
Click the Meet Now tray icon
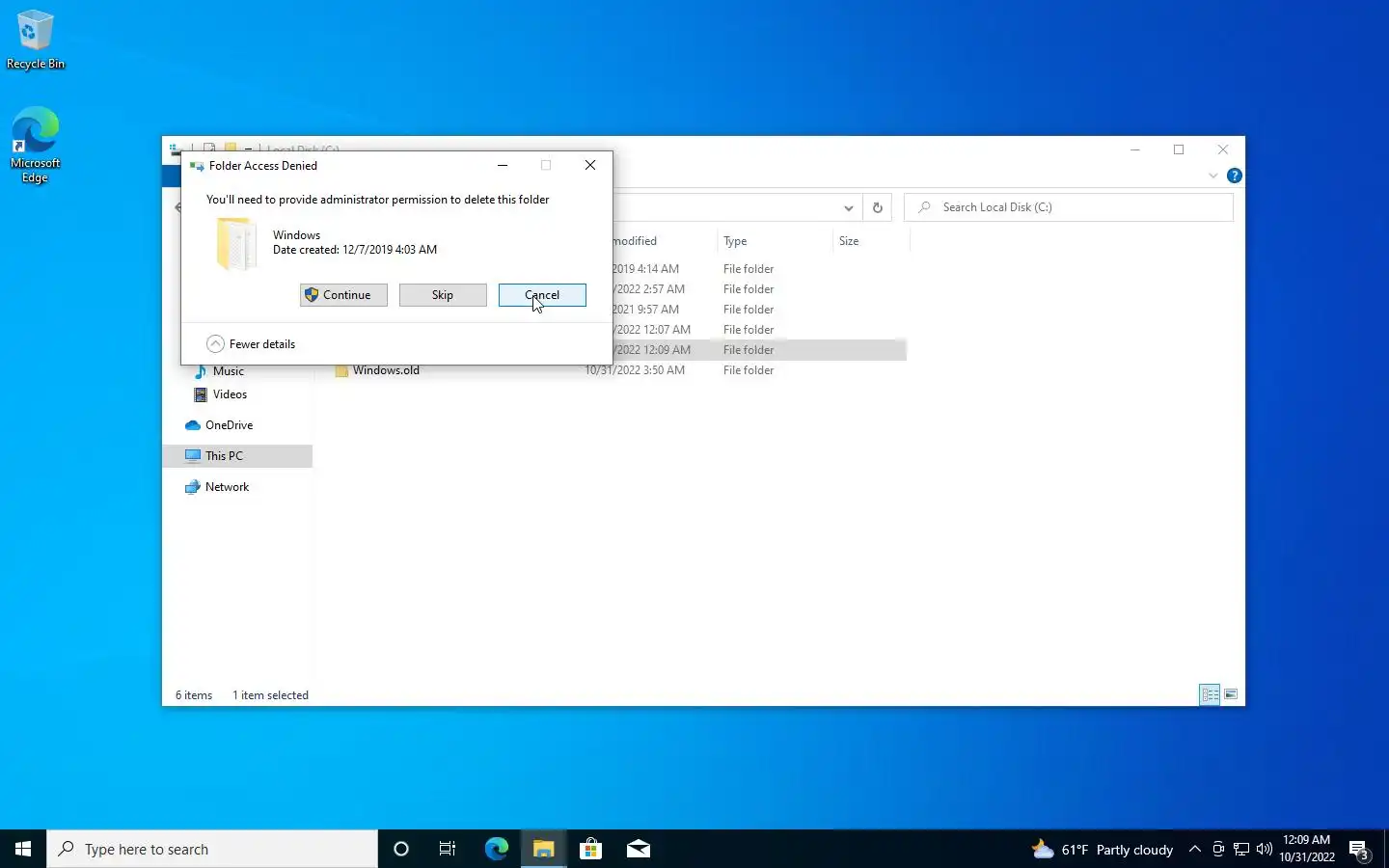click(x=1218, y=849)
